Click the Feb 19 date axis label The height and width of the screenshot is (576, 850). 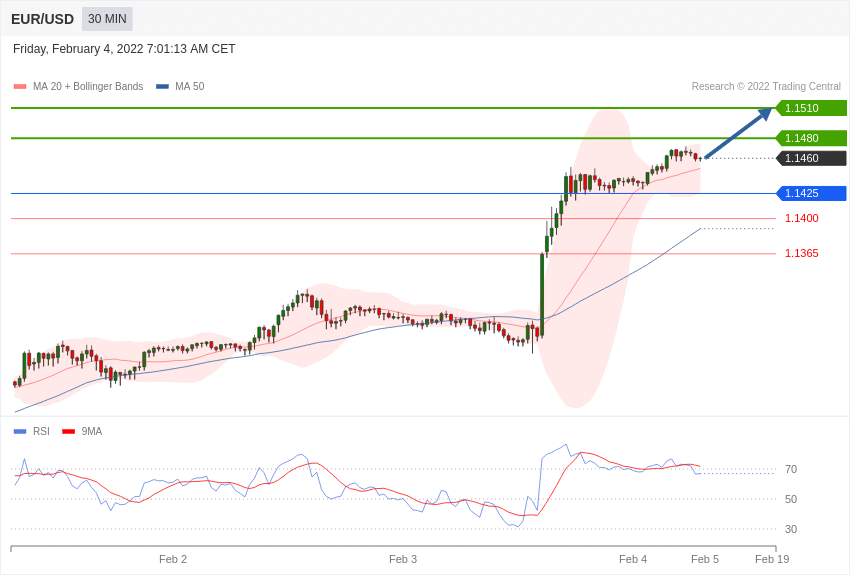772,559
